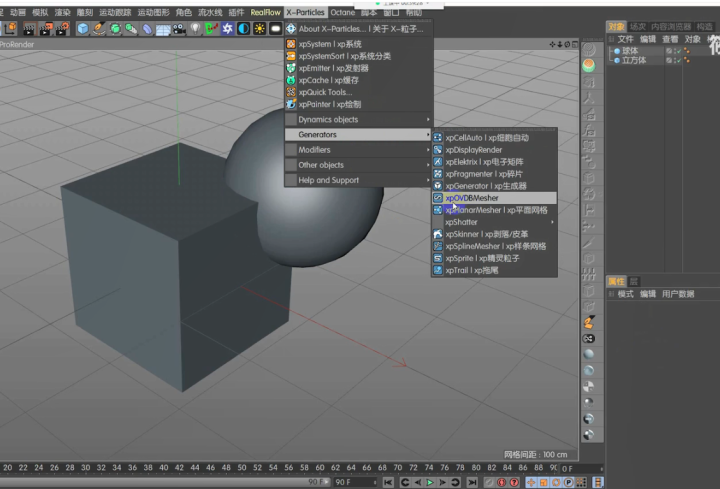The image size is (720, 489).
Task: Go to the End of animation
Action: [x=472, y=482]
